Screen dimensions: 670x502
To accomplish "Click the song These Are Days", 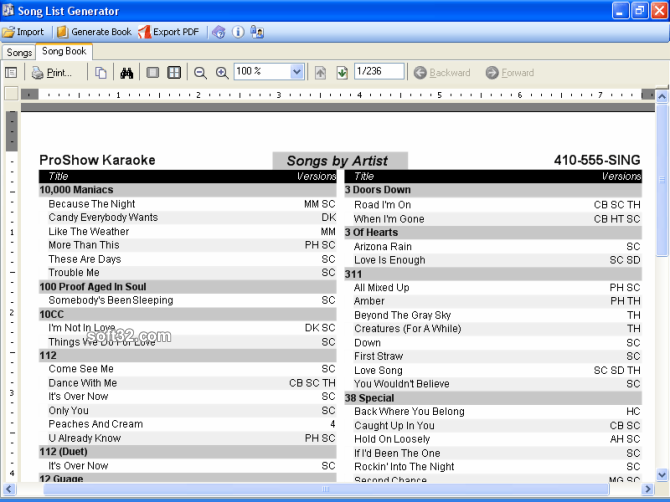I will 85,259.
